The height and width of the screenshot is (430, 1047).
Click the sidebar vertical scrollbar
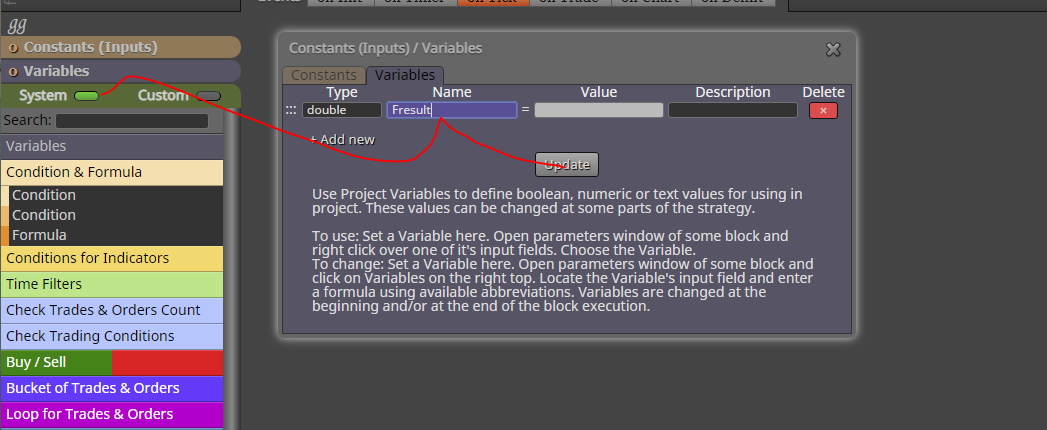[232, 267]
